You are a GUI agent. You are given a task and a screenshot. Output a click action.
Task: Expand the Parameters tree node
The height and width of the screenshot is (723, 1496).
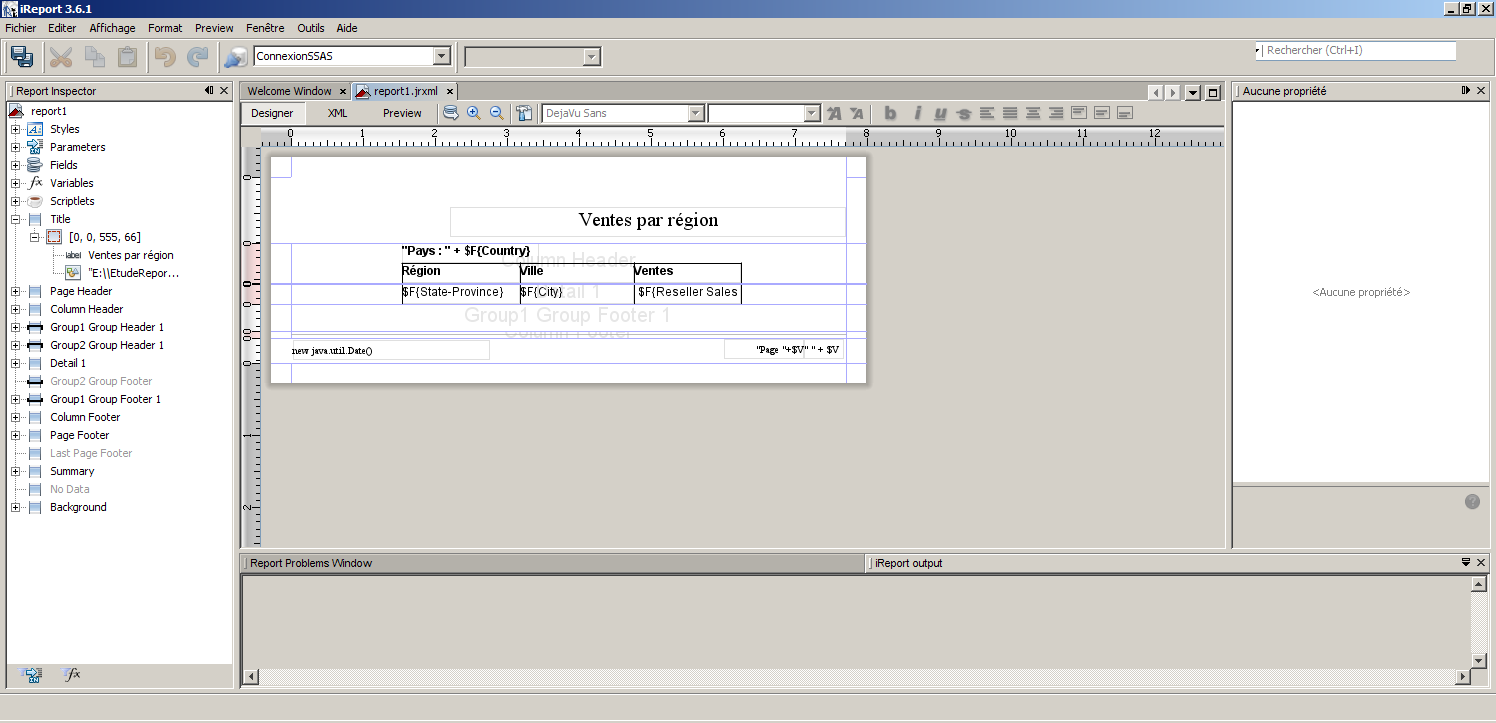[15, 147]
